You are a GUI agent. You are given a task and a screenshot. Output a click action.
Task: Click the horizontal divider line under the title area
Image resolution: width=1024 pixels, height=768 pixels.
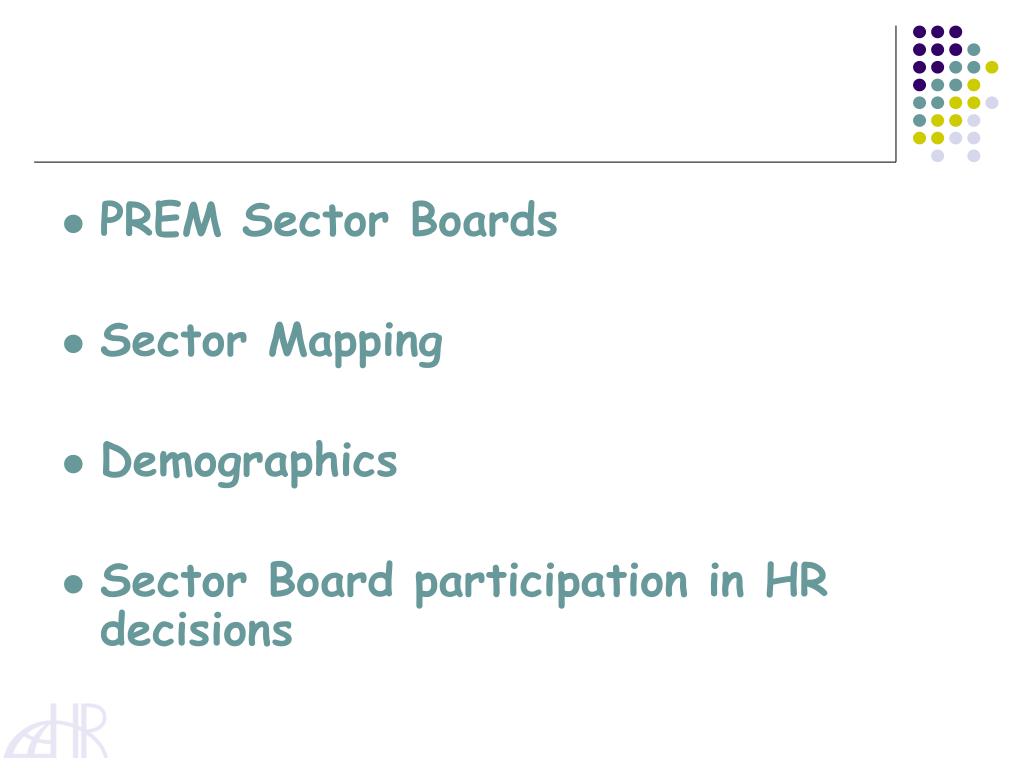tap(464, 161)
